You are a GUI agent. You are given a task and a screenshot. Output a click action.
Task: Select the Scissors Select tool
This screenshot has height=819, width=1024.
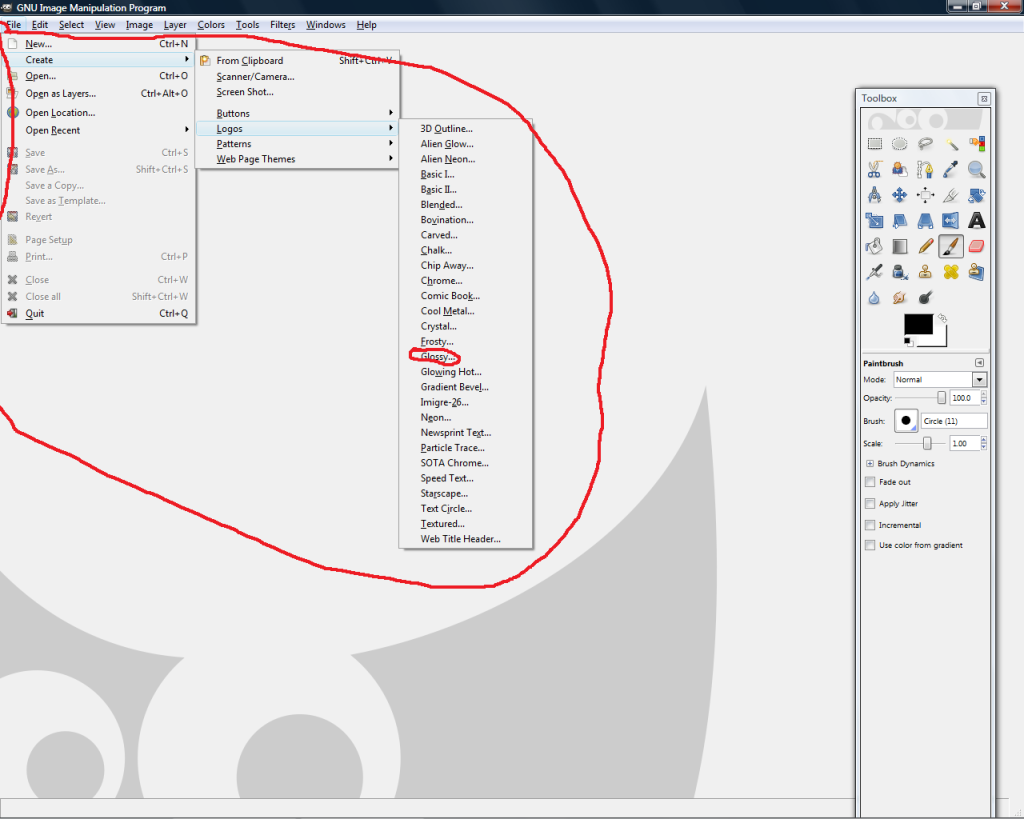874,169
